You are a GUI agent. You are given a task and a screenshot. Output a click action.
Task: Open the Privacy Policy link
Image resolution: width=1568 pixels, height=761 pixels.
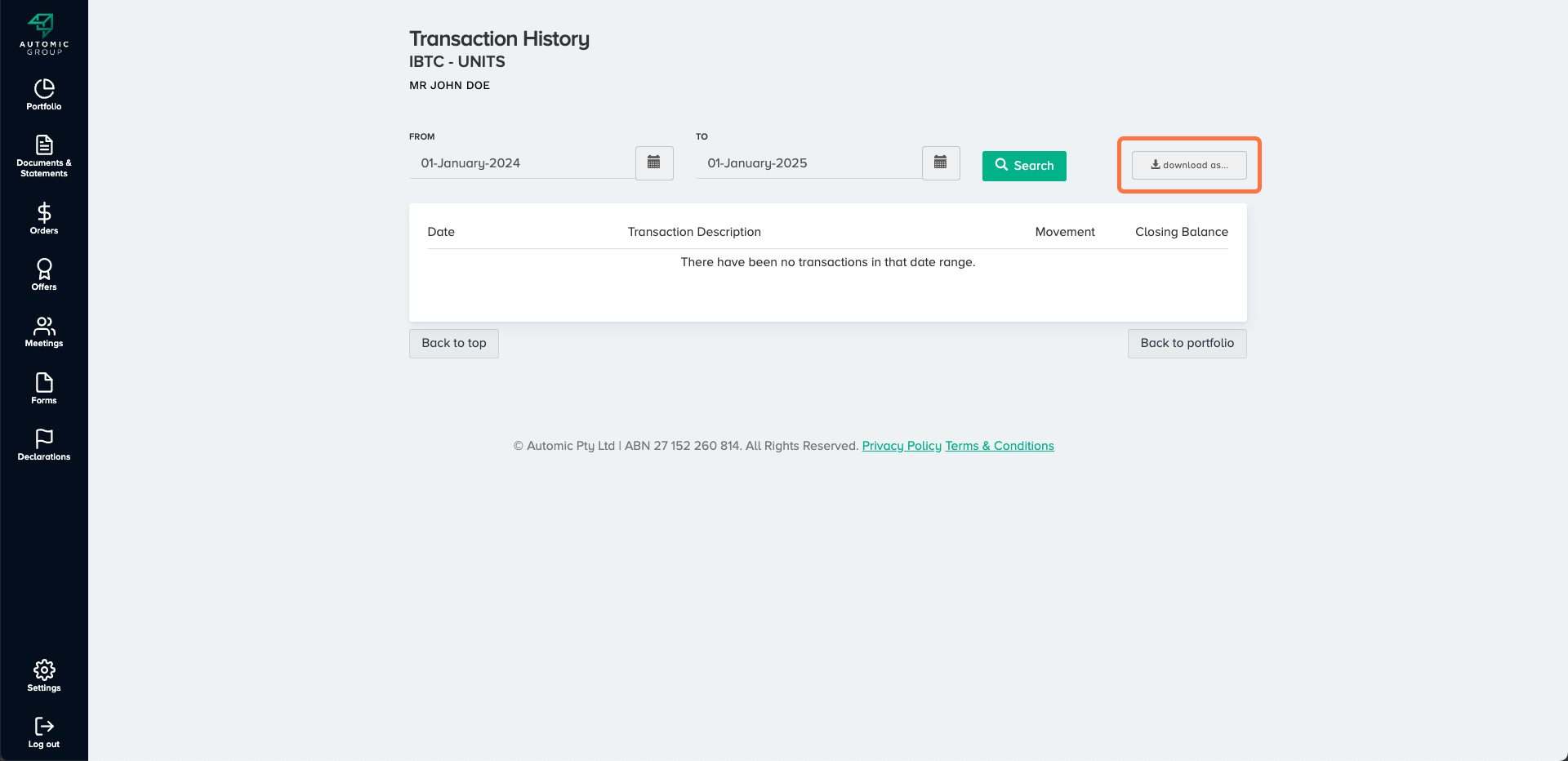point(902,446)
